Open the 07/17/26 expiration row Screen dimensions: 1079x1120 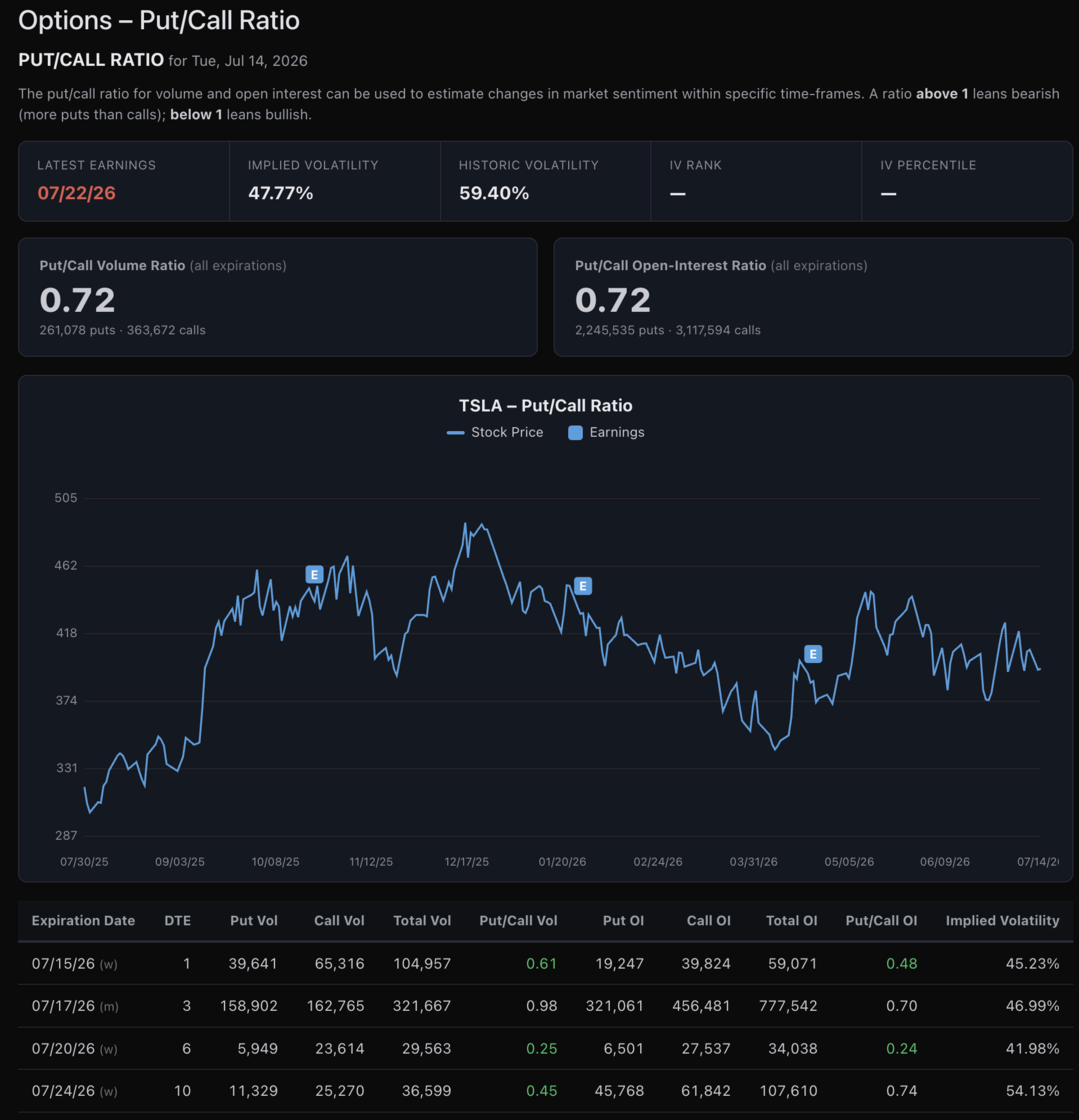coord(546,1006)
